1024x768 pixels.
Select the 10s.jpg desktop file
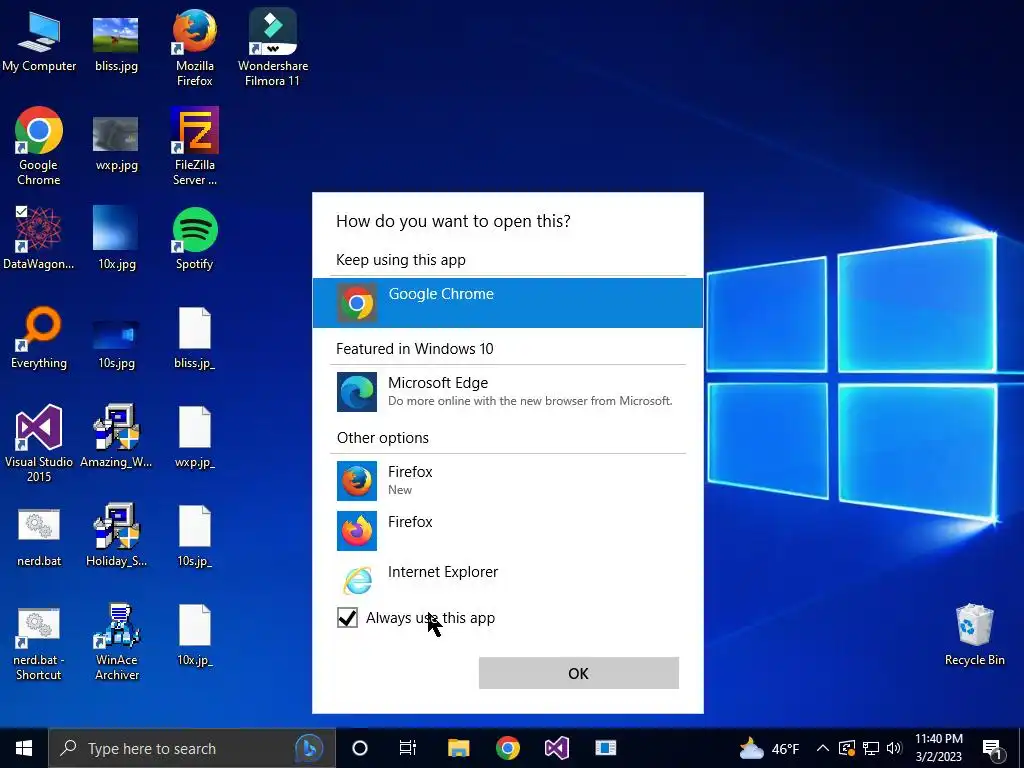[116, 343]
